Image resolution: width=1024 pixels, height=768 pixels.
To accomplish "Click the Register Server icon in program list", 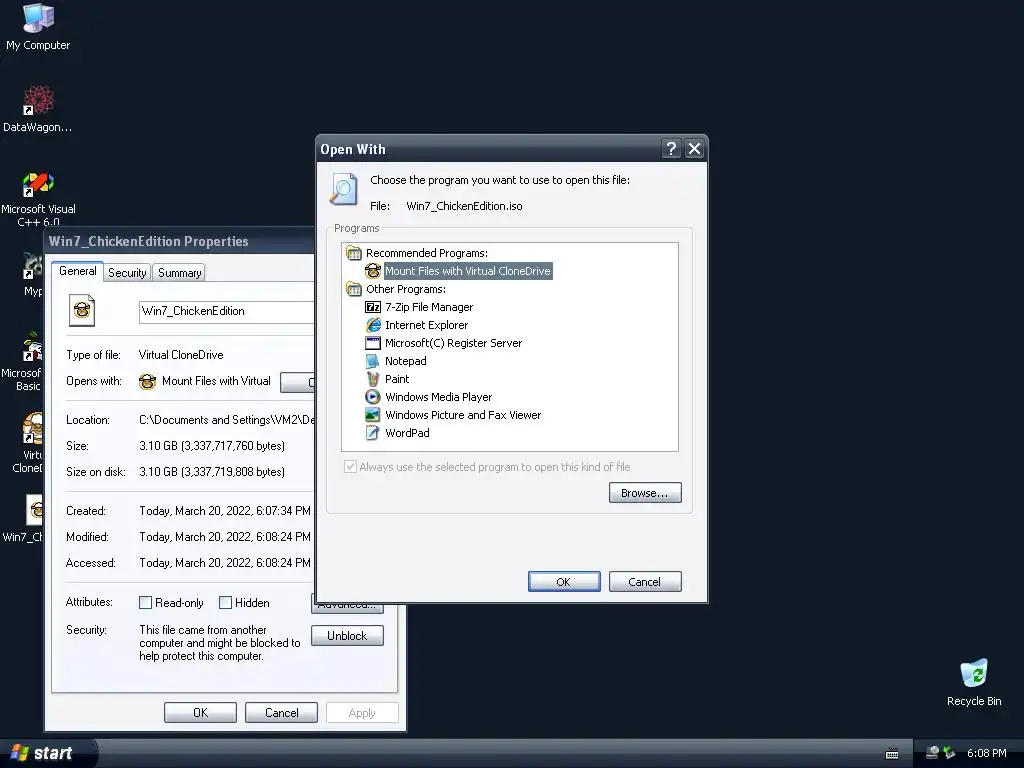I will 373,343.
